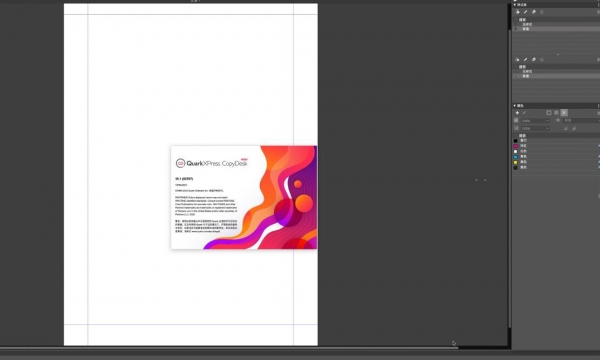Click update icon in lower character styles toolbar
Image resolution: width=600 pixels, height=360 pixels.
point(542,59)
